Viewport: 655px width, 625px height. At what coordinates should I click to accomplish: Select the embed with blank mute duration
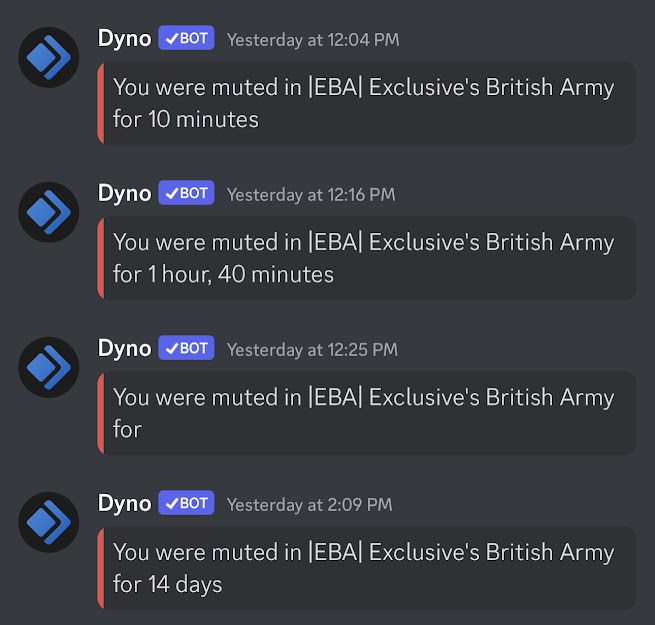point(367,413)
